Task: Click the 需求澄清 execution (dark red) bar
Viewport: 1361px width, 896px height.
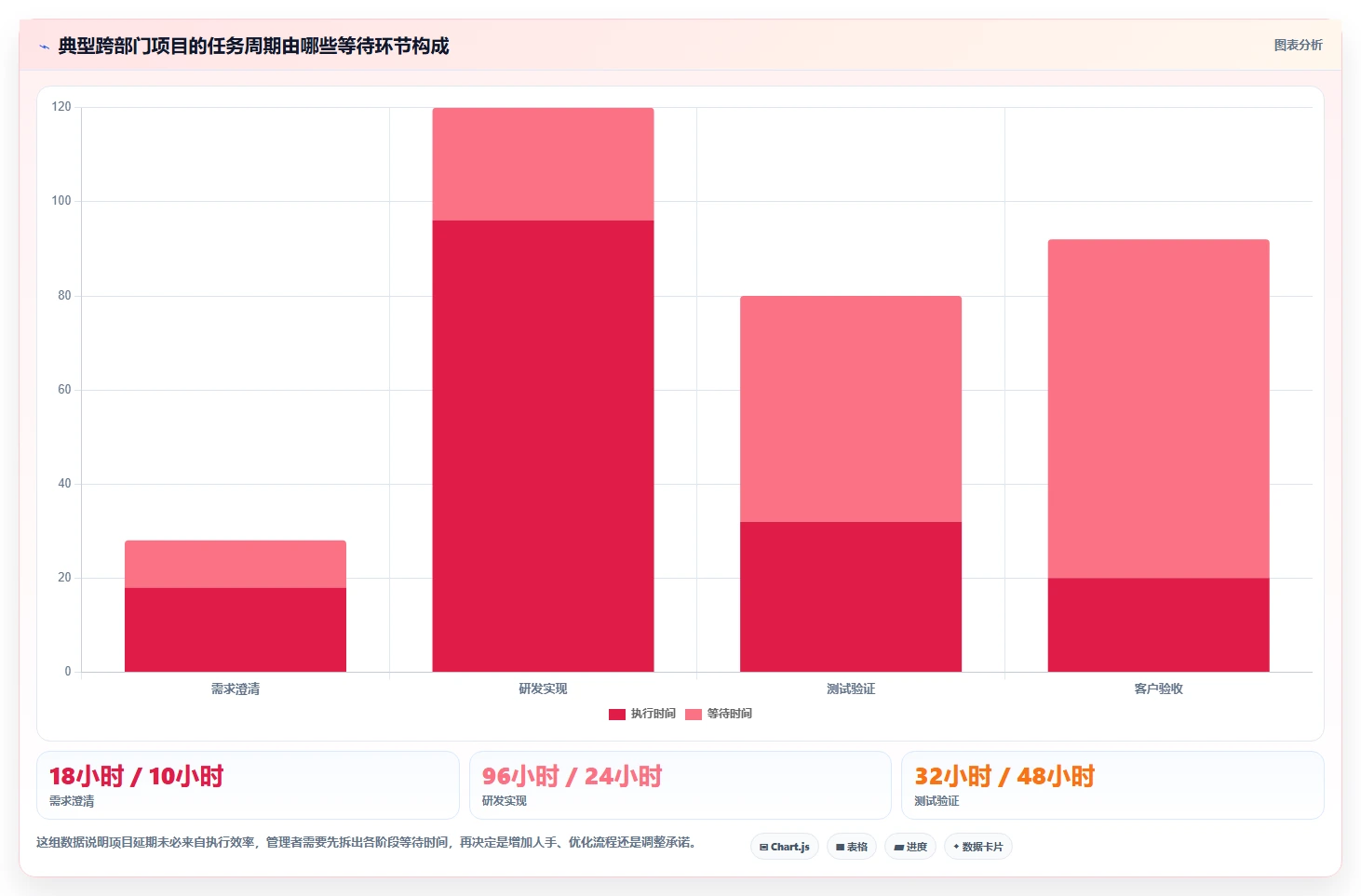Action: click(236, 630)
